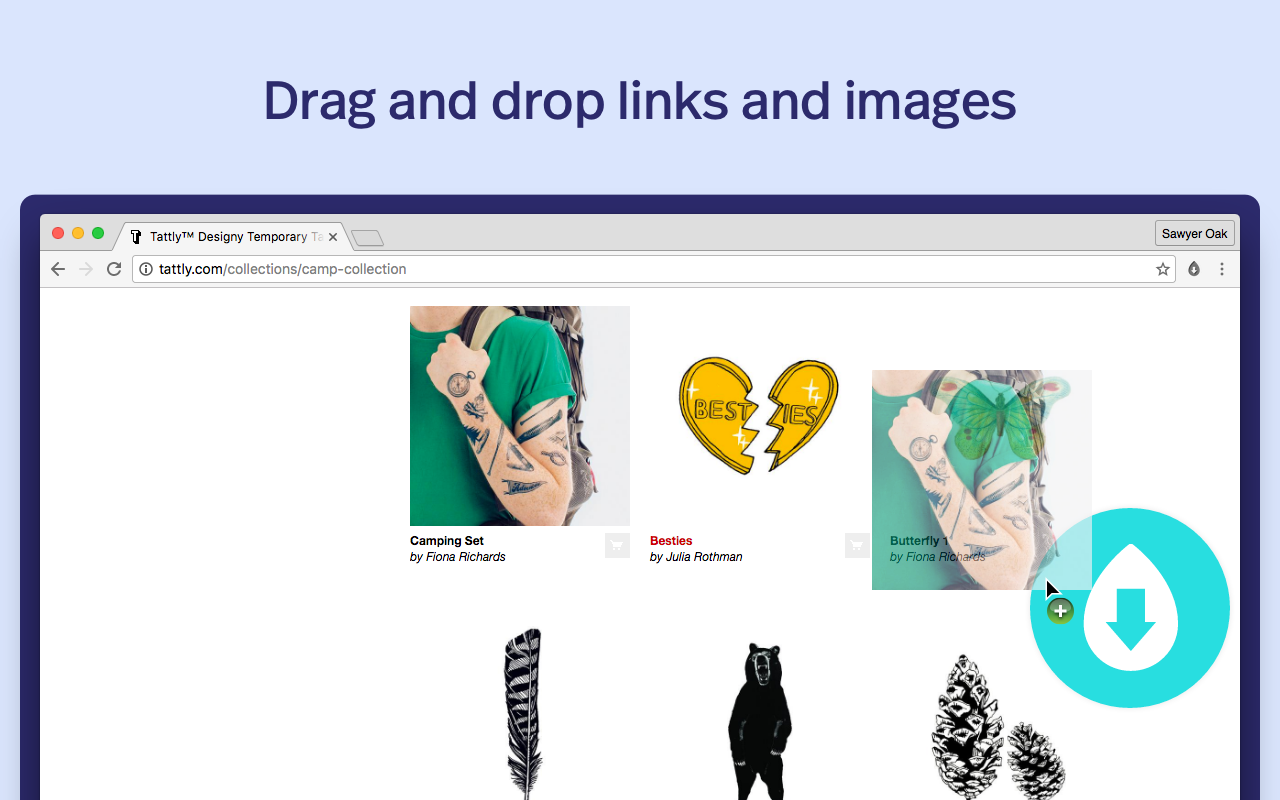Open the Chrome three-dot menu
This screenshot has height=800, width=1280.
pos(1222,269)
